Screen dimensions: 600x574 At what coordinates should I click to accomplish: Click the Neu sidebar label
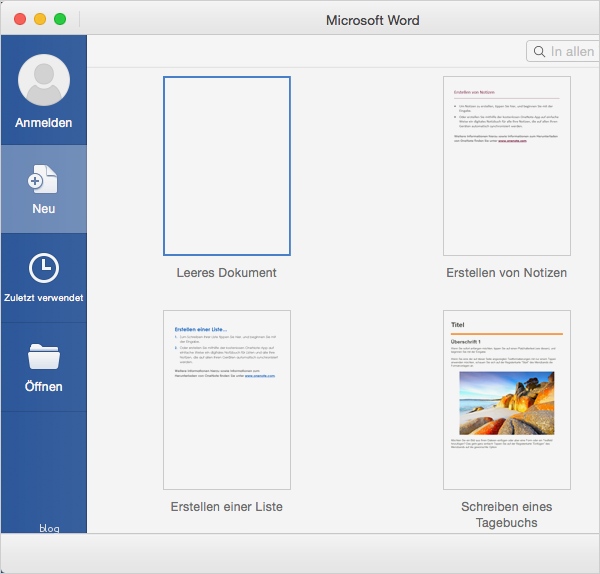coord(44,209)
